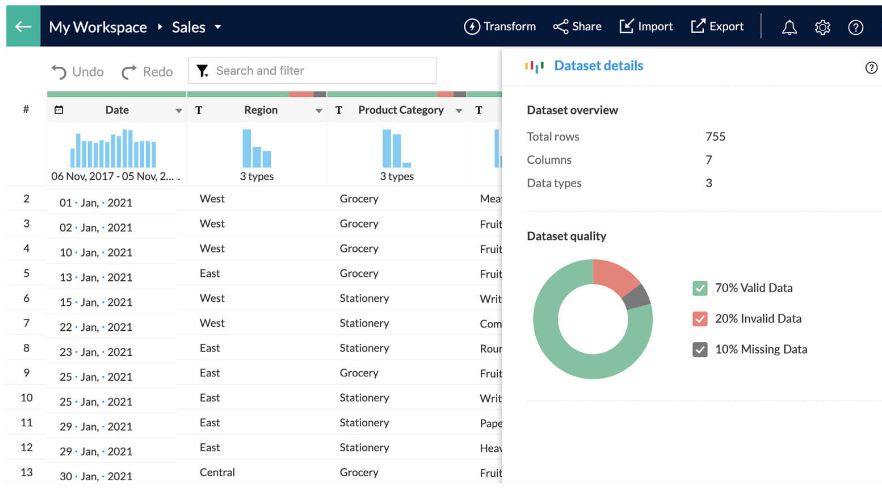Click the 'Columns' label in dataset overview
This screenshot has height=492, width=882.
tap(549, 160)
